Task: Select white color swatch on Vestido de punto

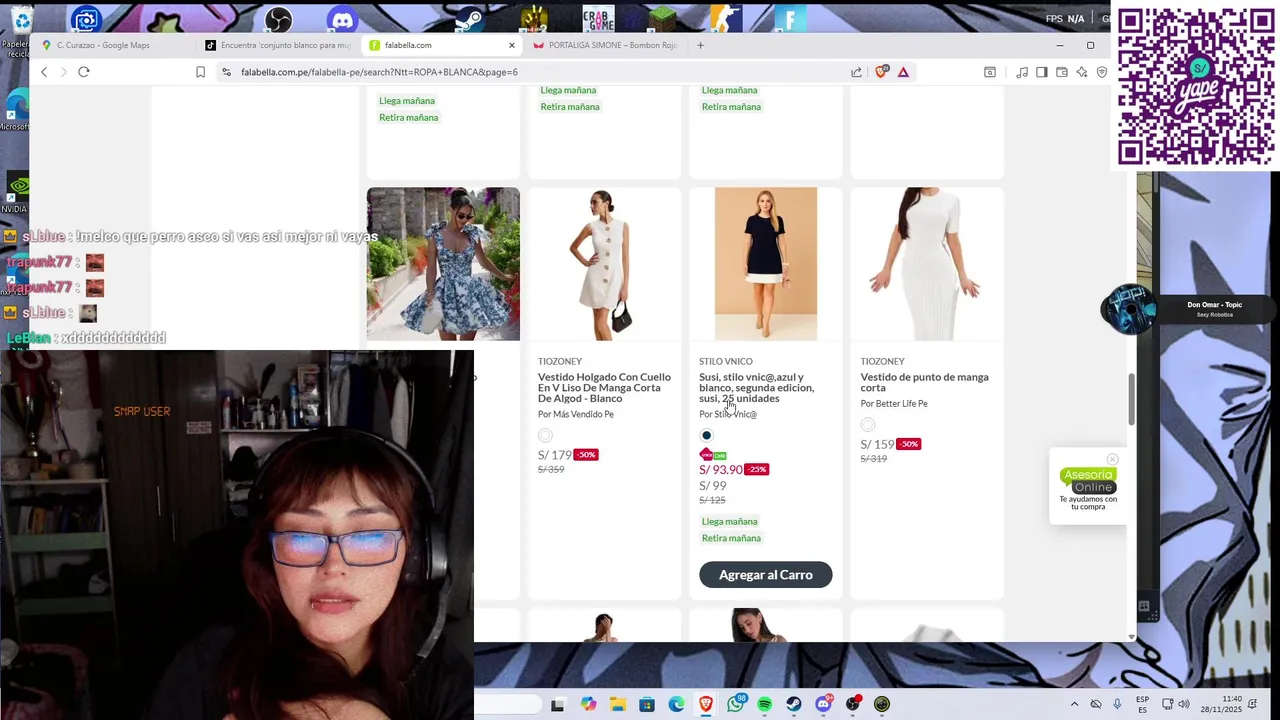Action: (x=868, y=425)
